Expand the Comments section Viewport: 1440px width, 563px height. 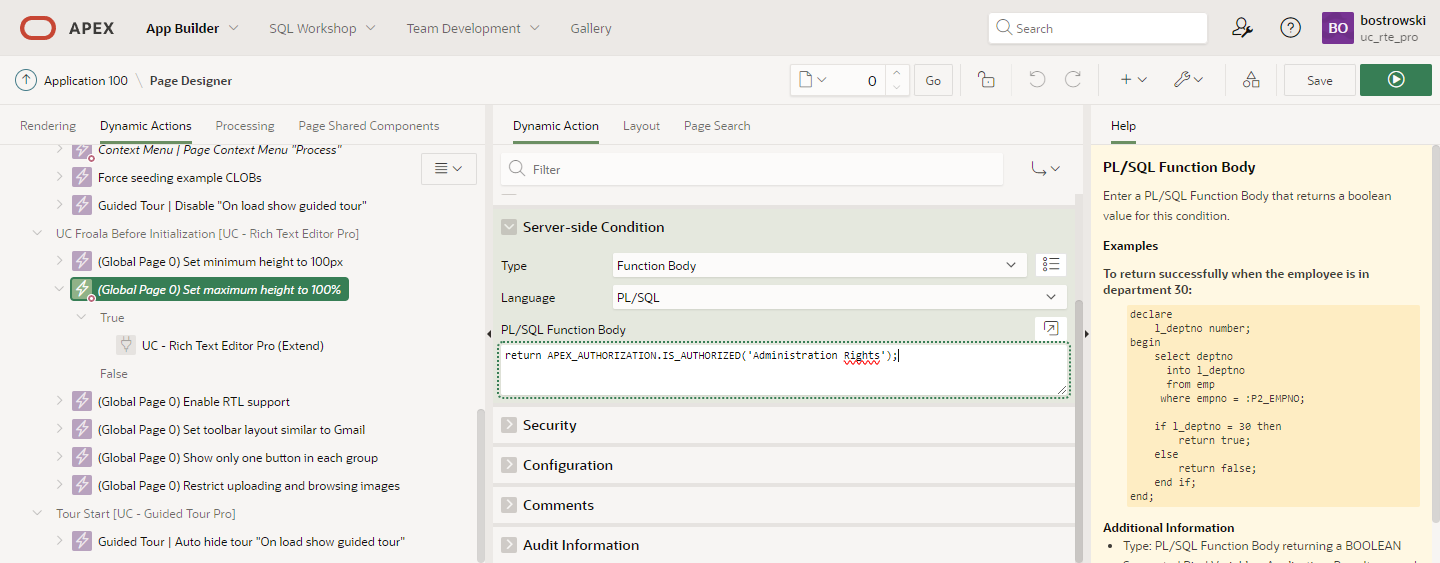pos(509,505)
